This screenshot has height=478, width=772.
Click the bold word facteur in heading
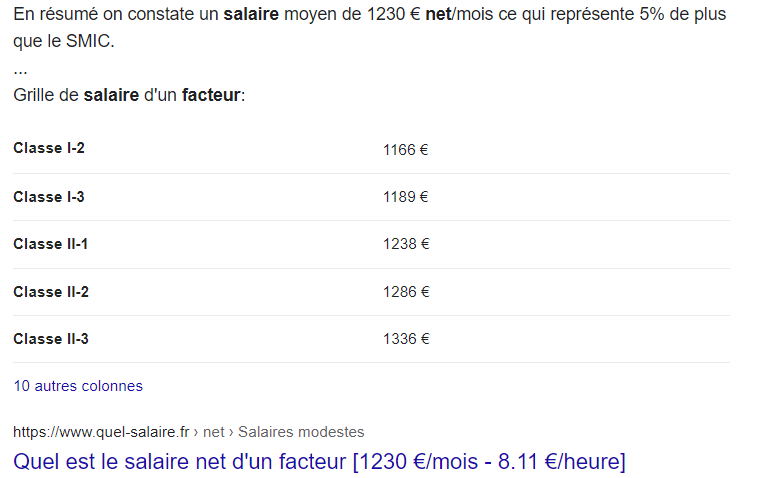[x=211, y=95]
